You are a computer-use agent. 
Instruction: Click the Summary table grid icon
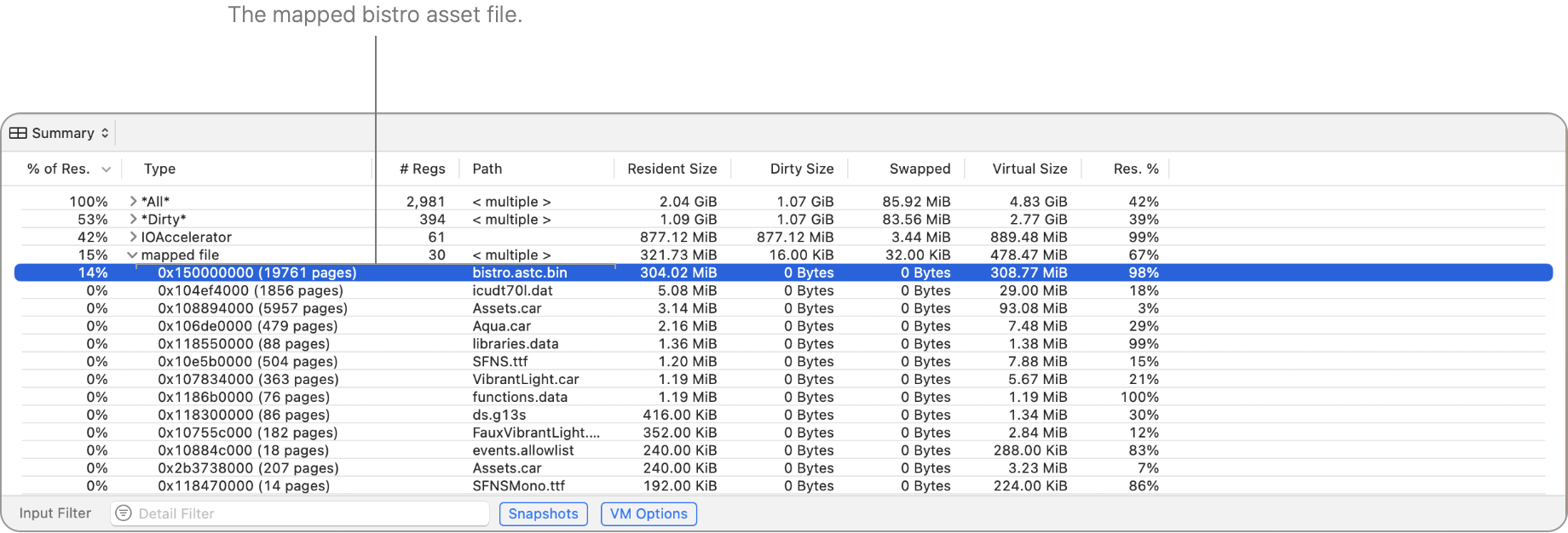tap(18, 134)
